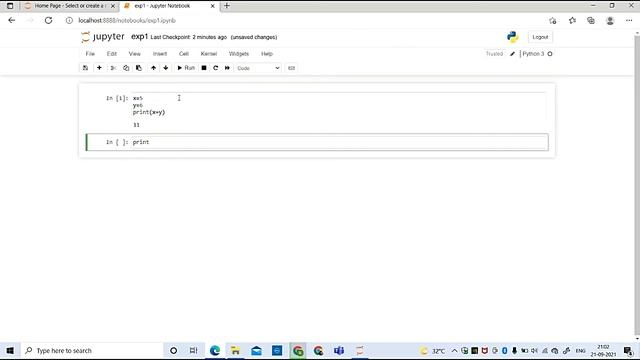
Task: Go back in browser history
Action: click(11, 20)
